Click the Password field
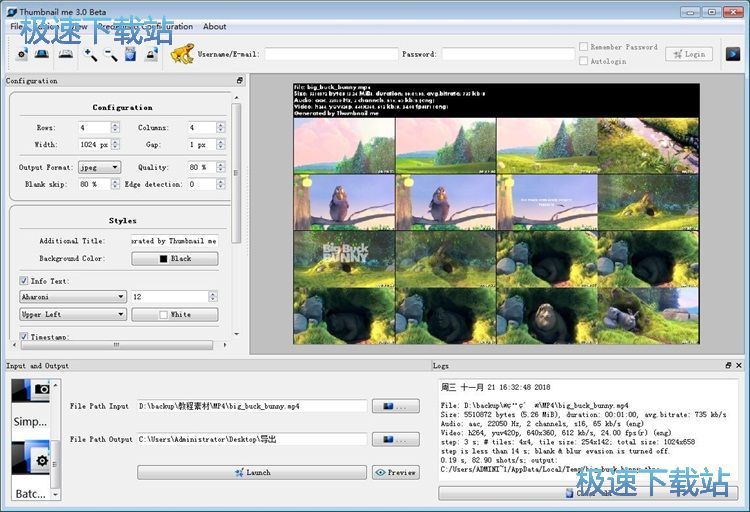 [x=507, y=54]
